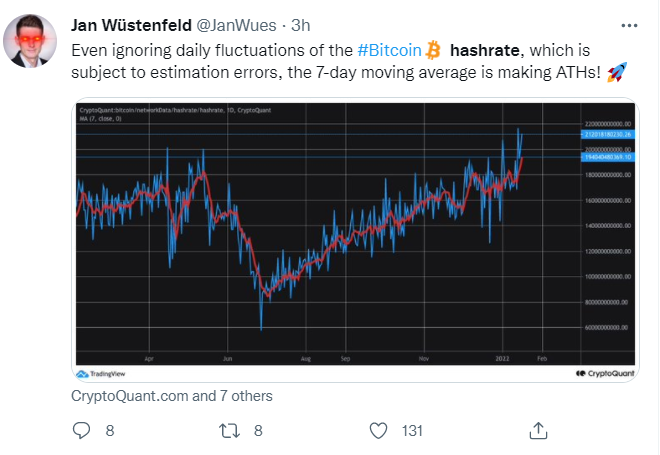Open the CryptoQuant.com and 7 others tagged link

[x=172, y=396]
